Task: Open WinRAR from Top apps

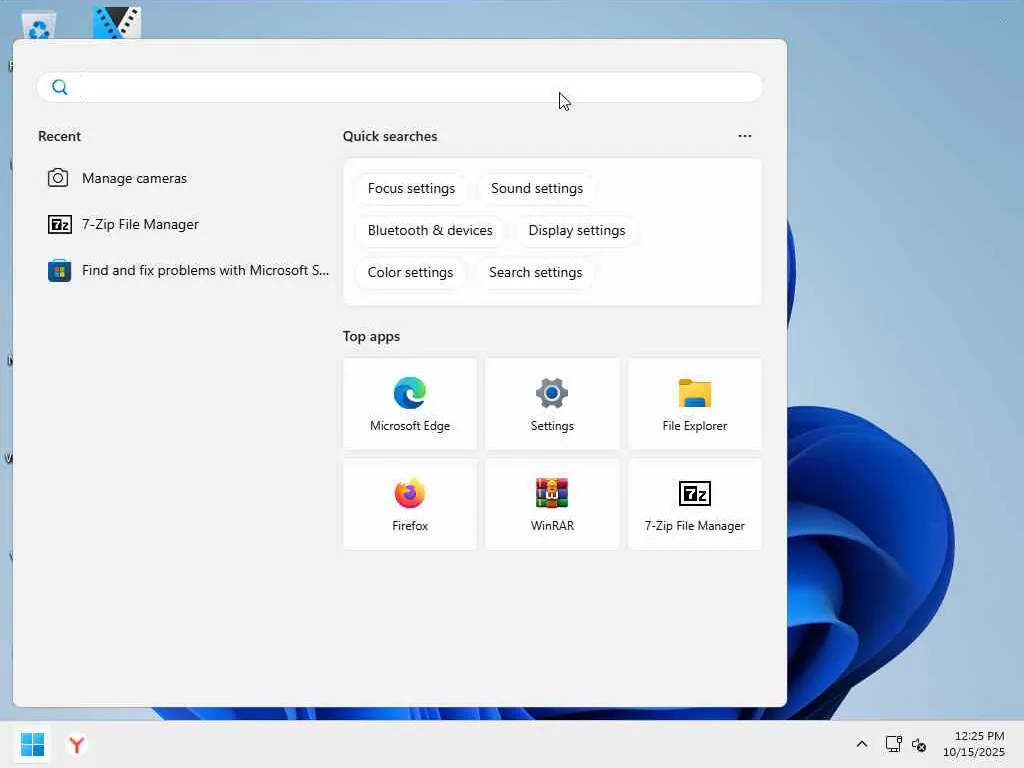Action: coord(552,504)
